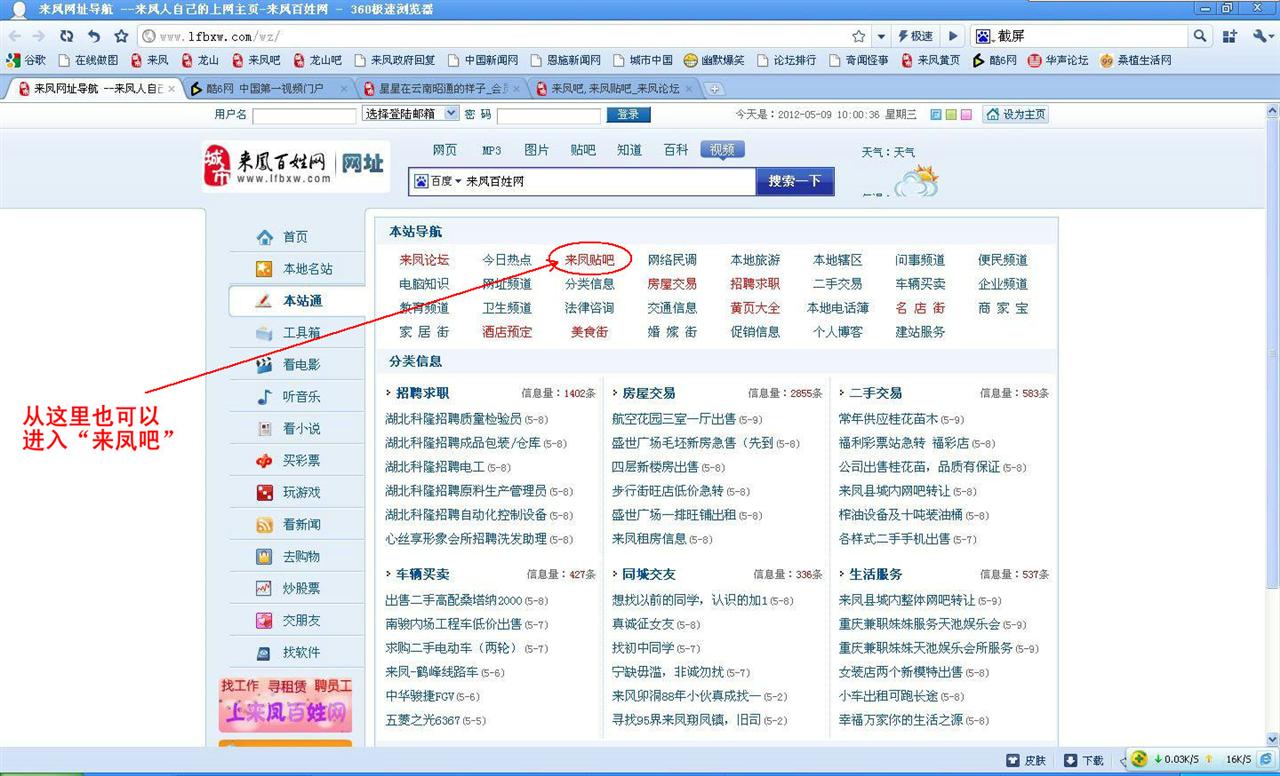Open the 桑植生活网 bookmark
The image size is (1280, 776).
coord(1136,60)
